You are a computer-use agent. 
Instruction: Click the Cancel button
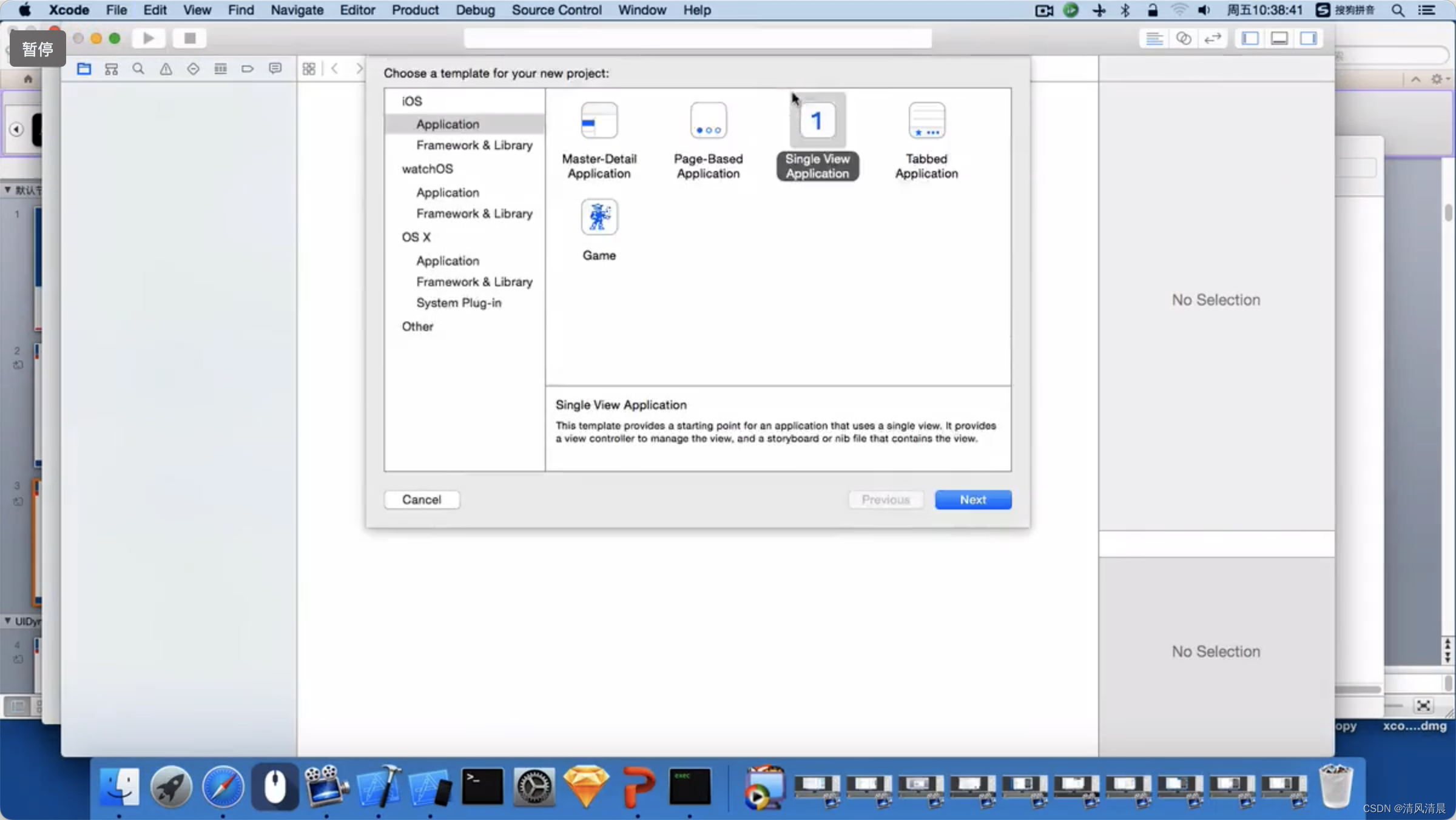422,500
